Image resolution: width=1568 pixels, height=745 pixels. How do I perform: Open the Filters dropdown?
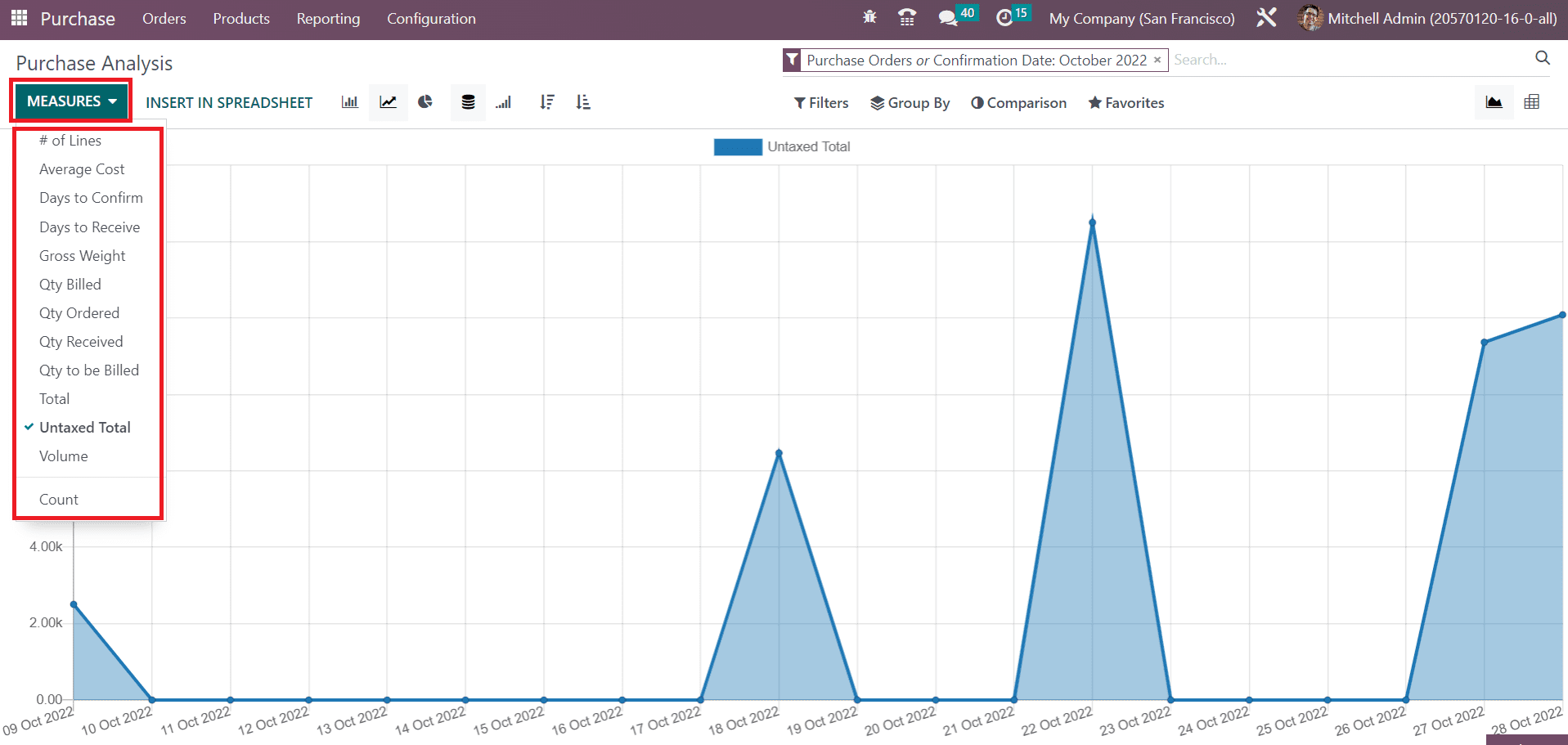point(821,103)
